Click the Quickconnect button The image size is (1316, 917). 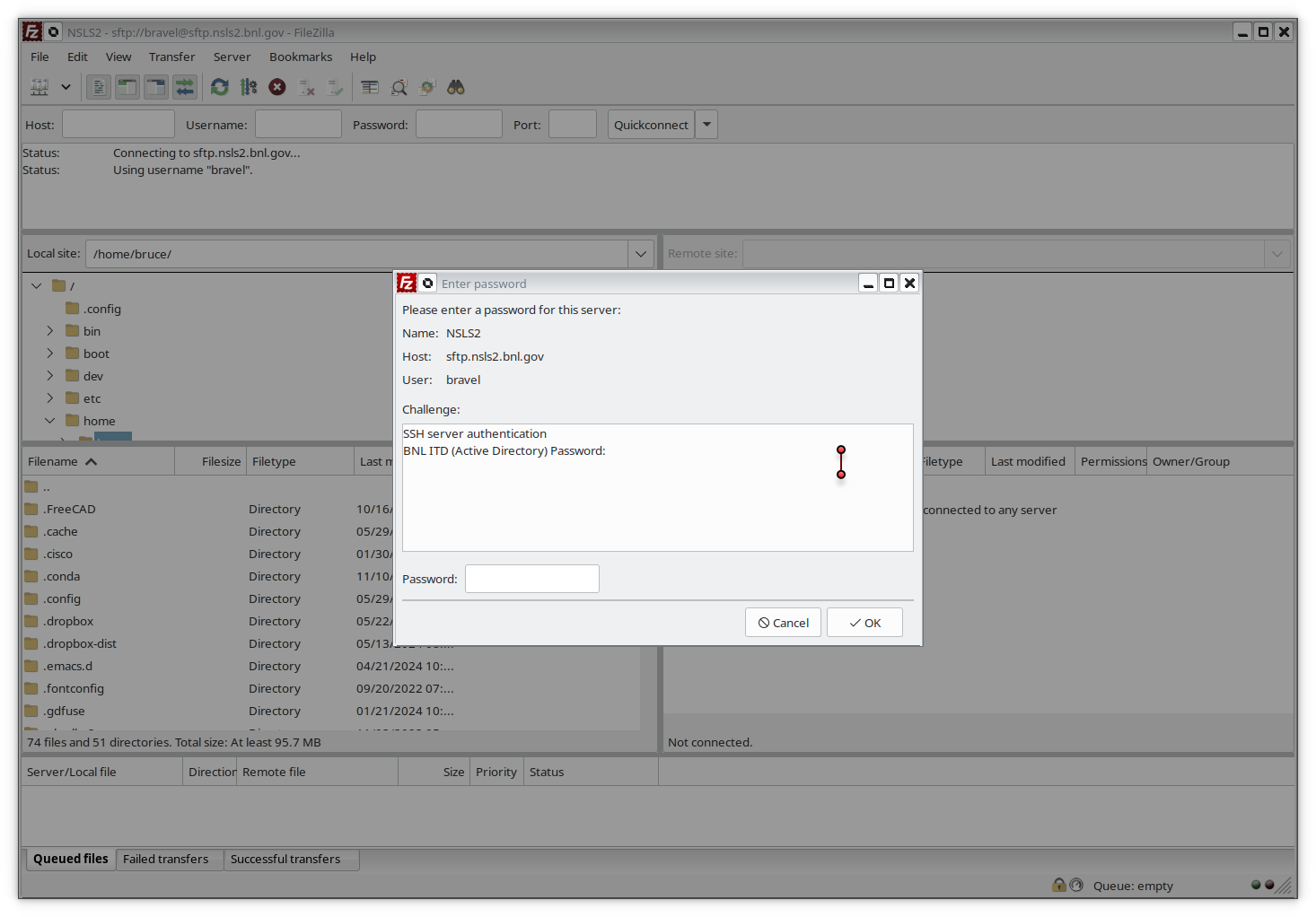(651, 124)
